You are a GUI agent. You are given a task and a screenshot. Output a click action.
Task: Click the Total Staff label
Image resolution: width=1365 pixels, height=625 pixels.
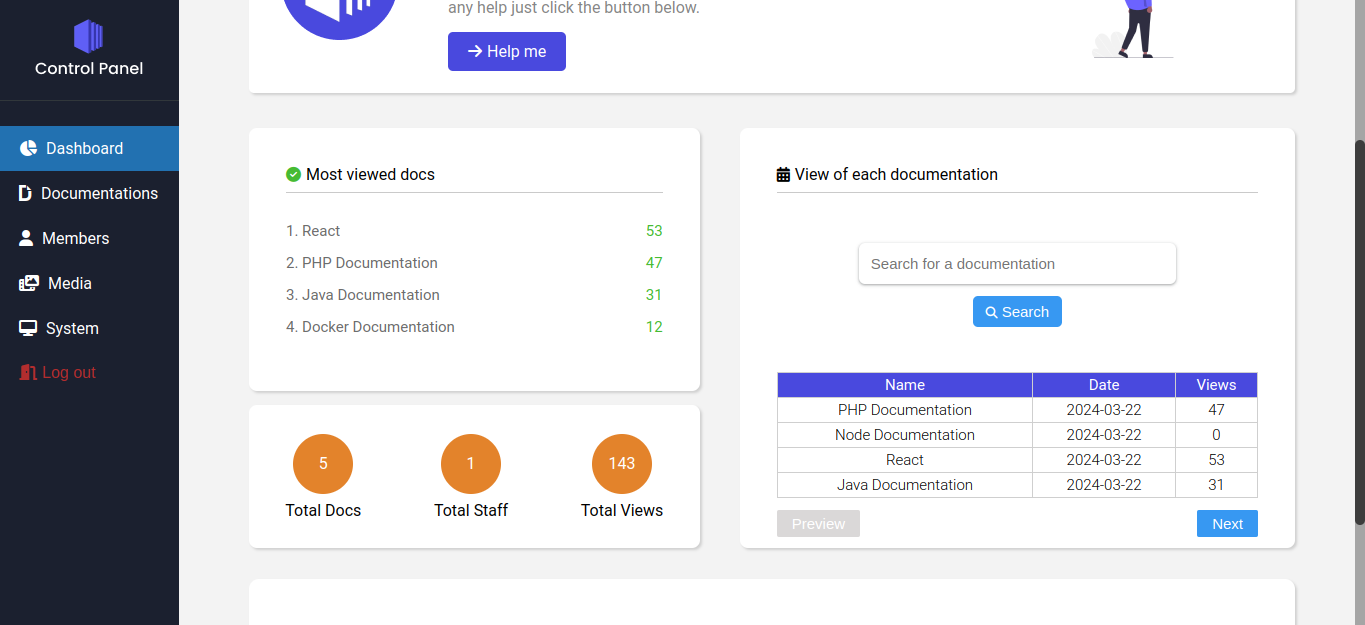point(471,510)
